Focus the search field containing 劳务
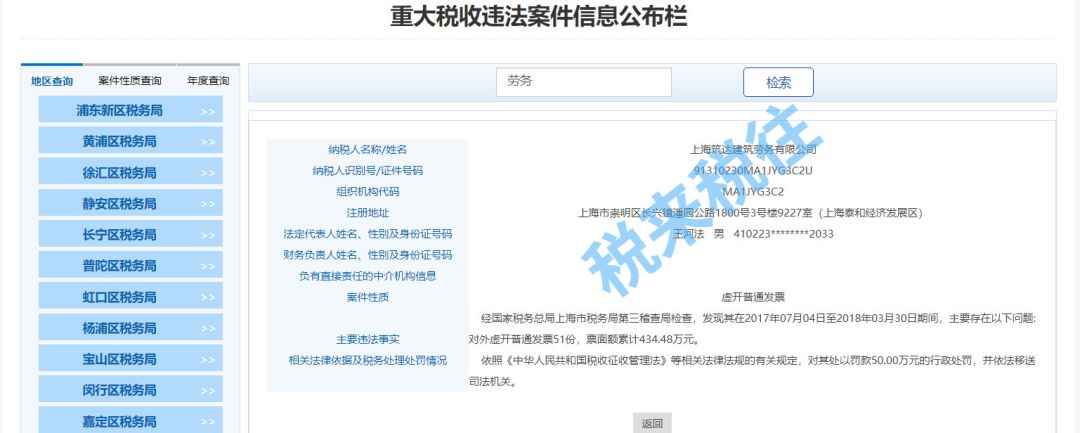The height and width of the screenshot is (433, 1080). [x=583, y=82]
